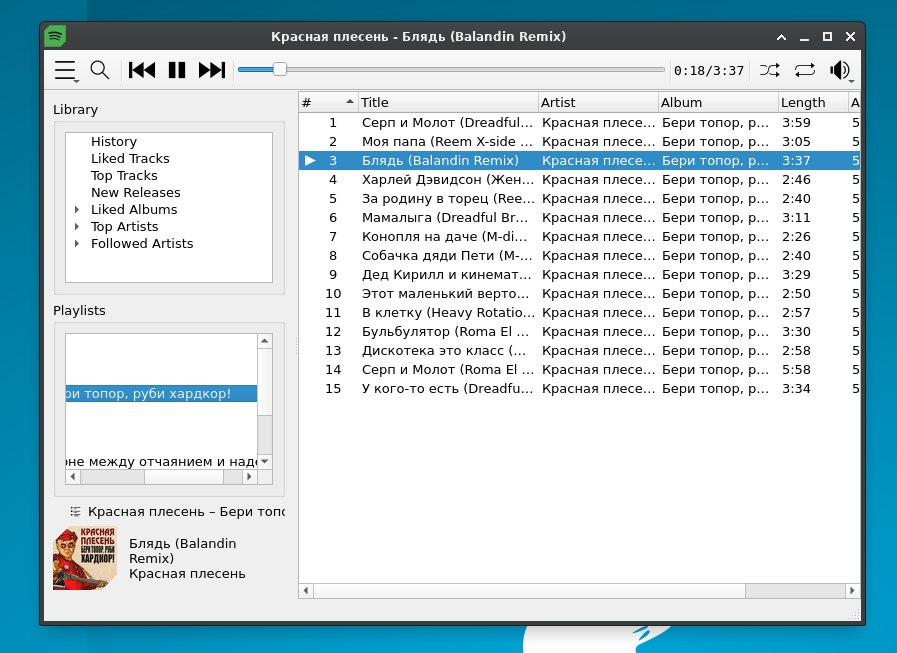Select track 'Харлей Дэвидсон'
The image size is (897, 653).
click(579, 180)
